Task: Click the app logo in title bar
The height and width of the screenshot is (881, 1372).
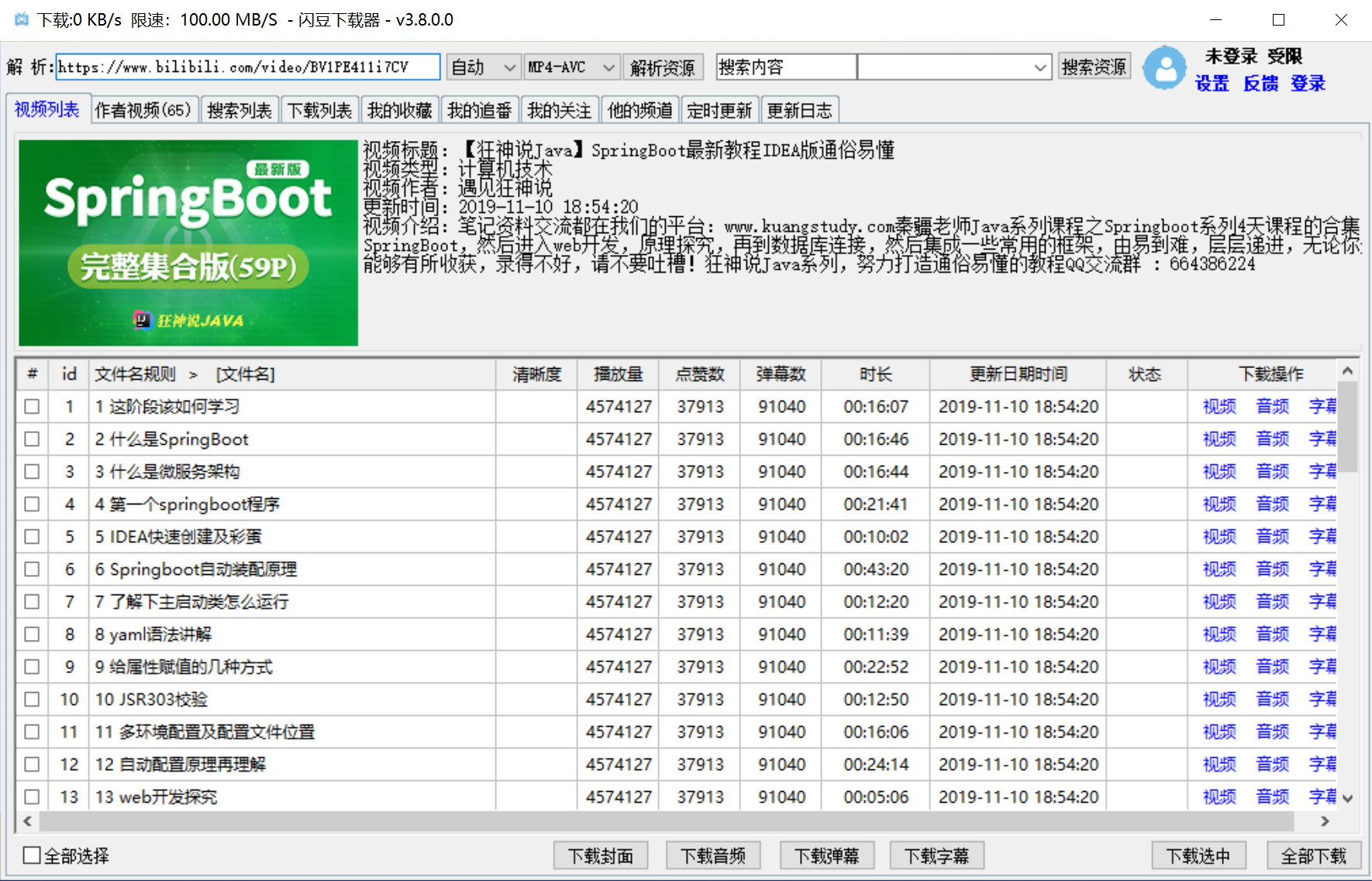Action: (22, 19)
